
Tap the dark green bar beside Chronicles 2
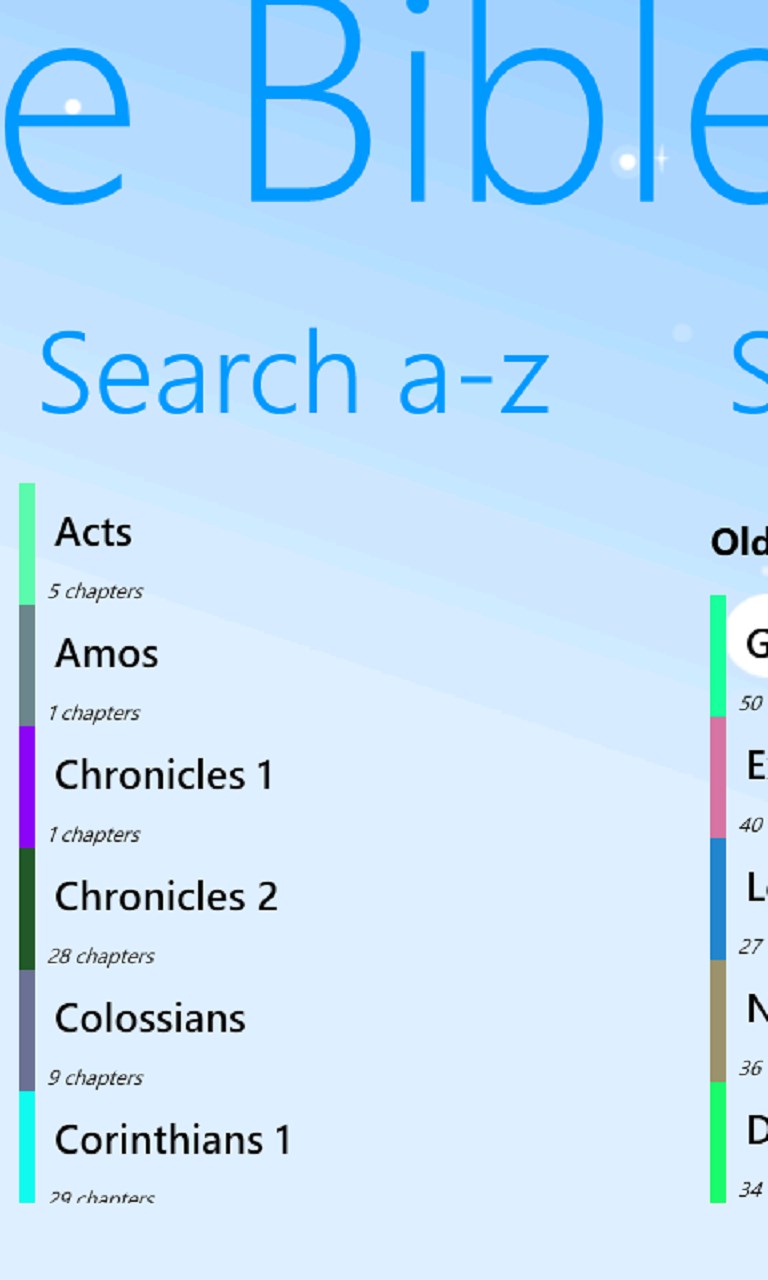(27, 908)
